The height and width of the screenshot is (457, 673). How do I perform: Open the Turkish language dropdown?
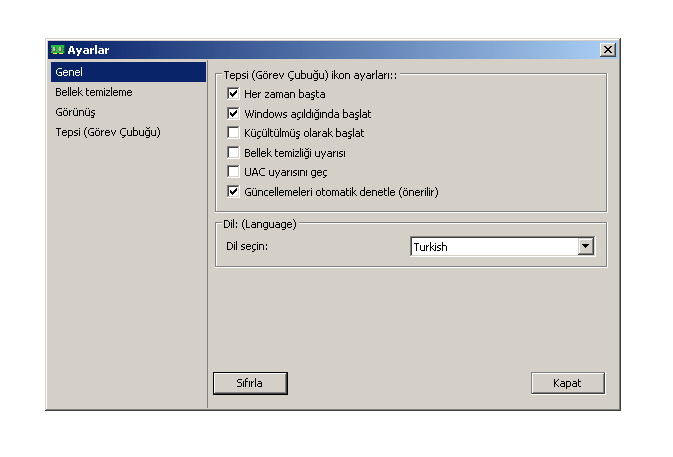(586, 246)
